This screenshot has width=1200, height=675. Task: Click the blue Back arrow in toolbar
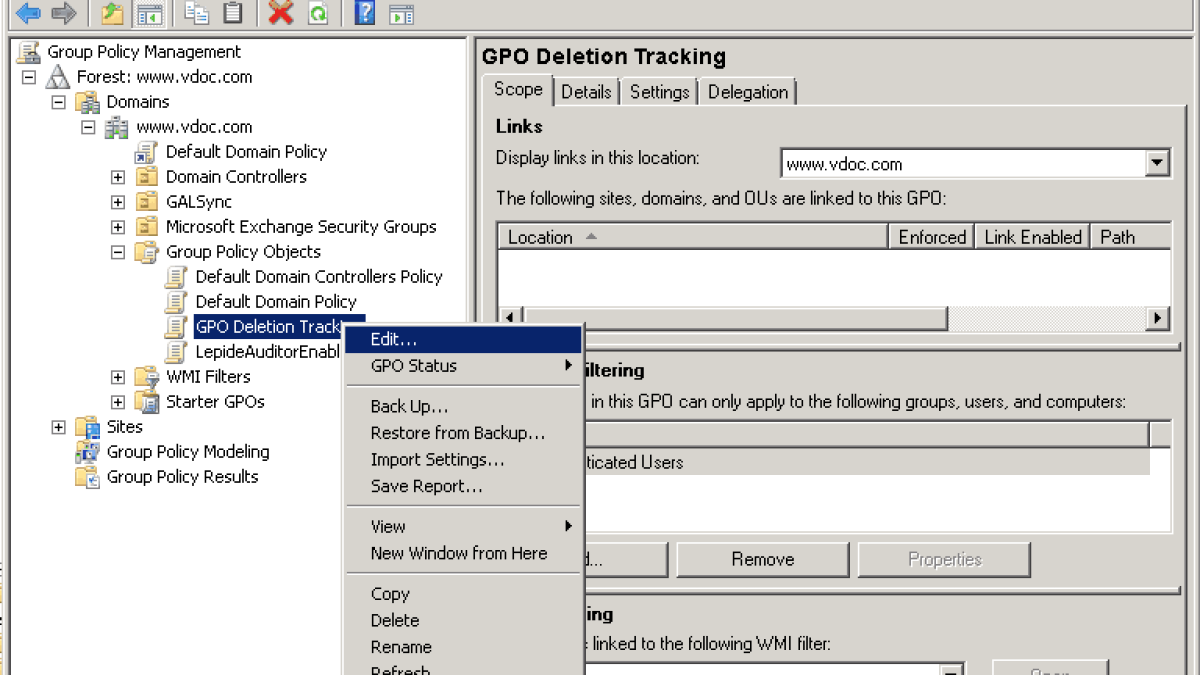tap(28, 13)
